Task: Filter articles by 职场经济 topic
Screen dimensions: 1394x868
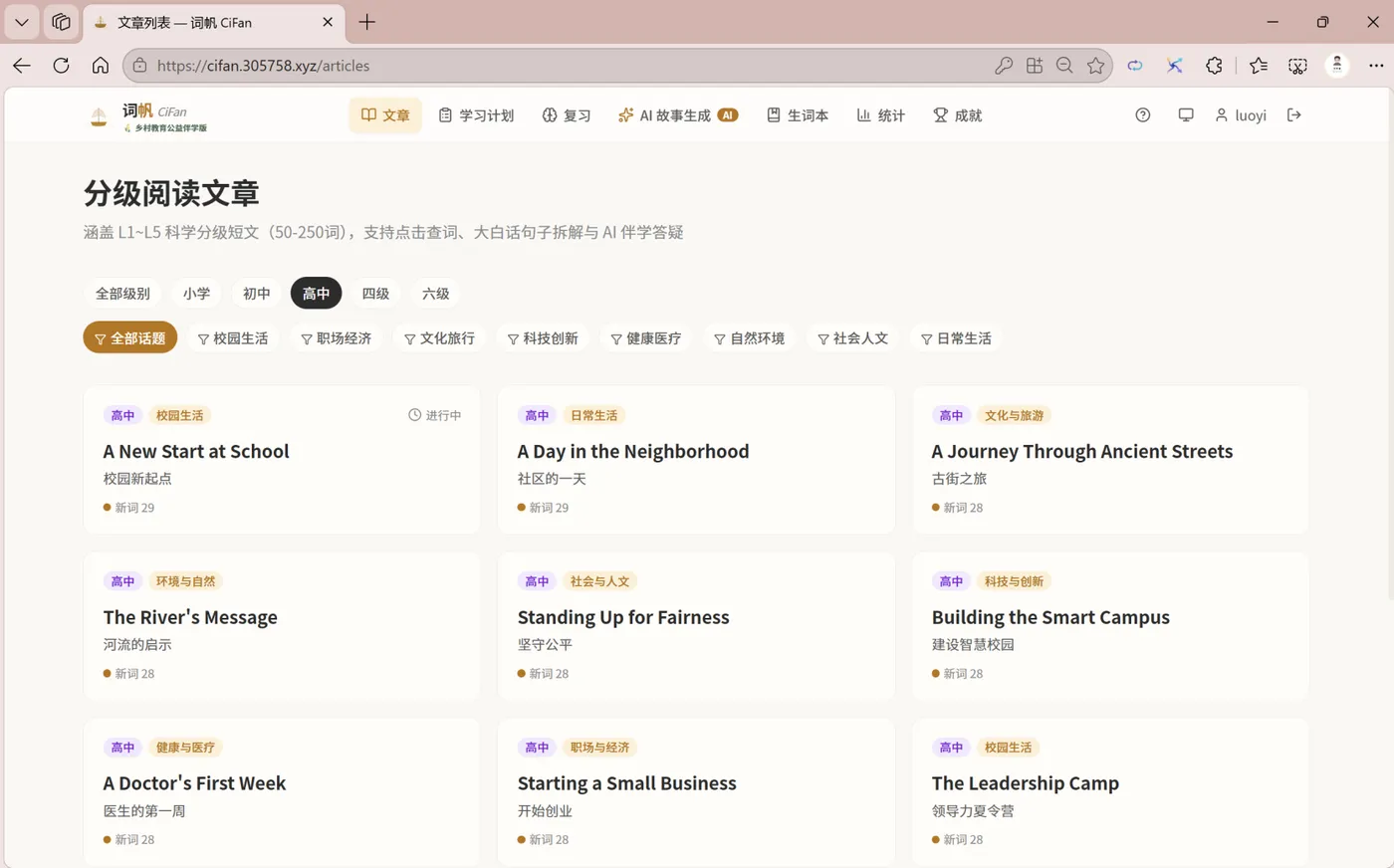Action: (x=337, y=338)
